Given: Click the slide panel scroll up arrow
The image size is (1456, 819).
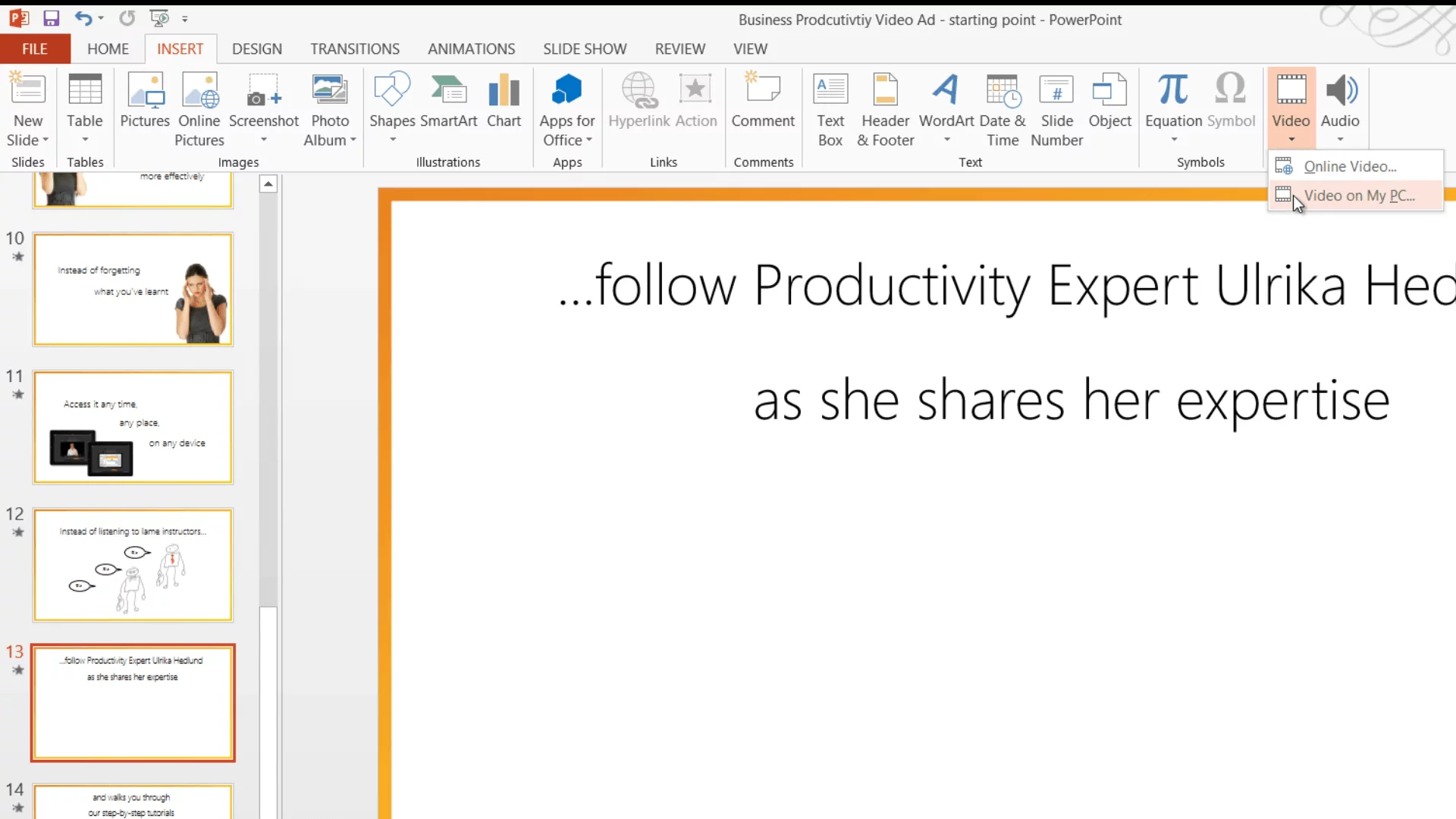Looking at the screenshot, I should click(268, 184).
